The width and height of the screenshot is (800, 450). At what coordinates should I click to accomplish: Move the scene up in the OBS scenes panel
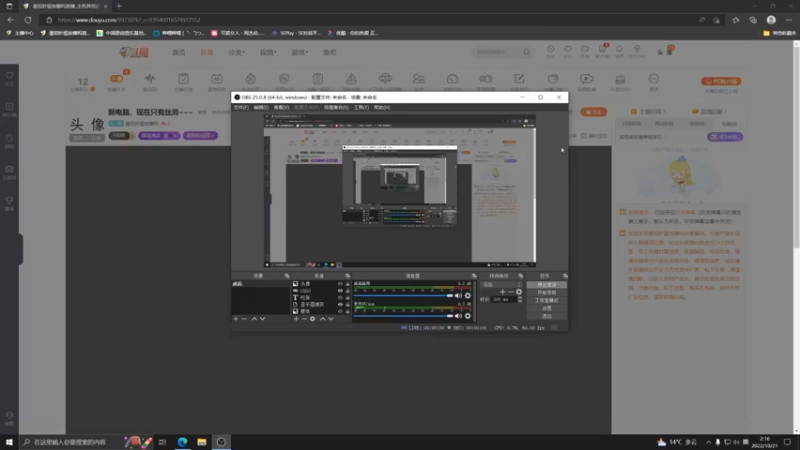click(254, 319)
